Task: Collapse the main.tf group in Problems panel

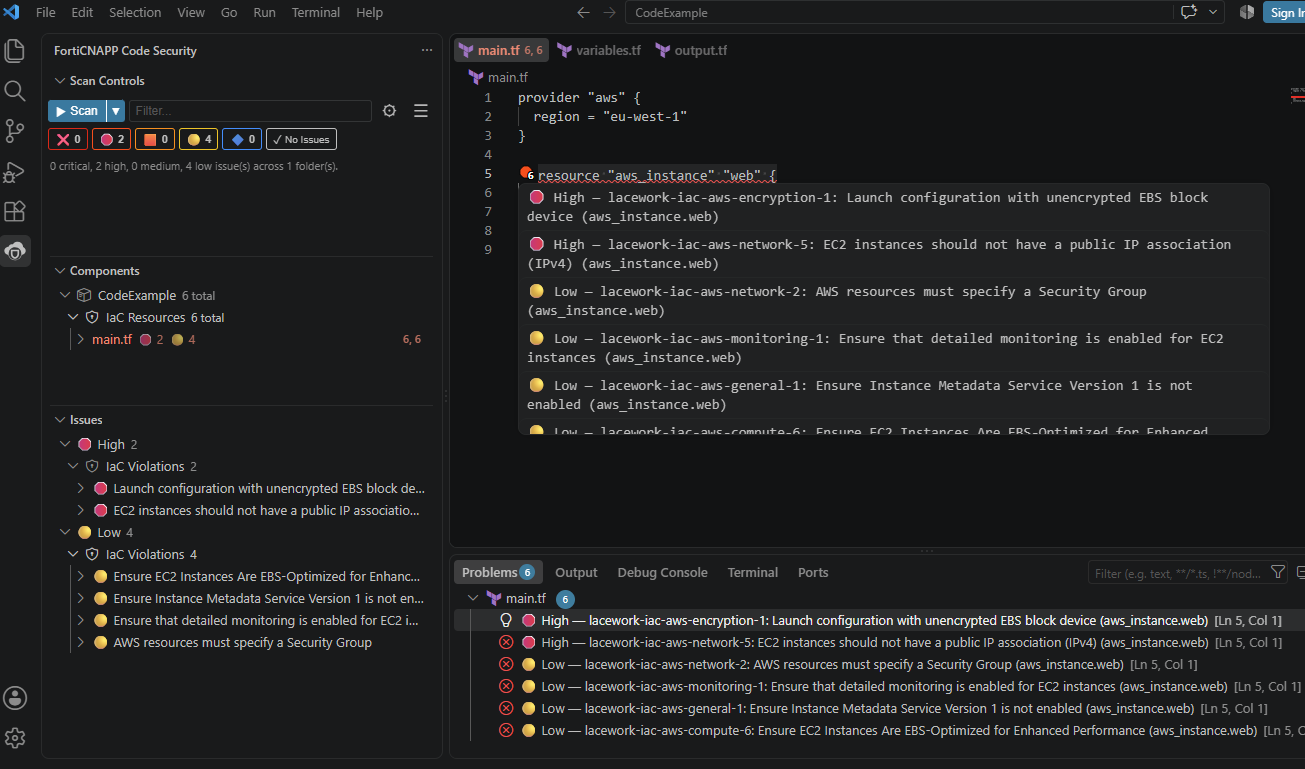Action: (x=473, y=599)
